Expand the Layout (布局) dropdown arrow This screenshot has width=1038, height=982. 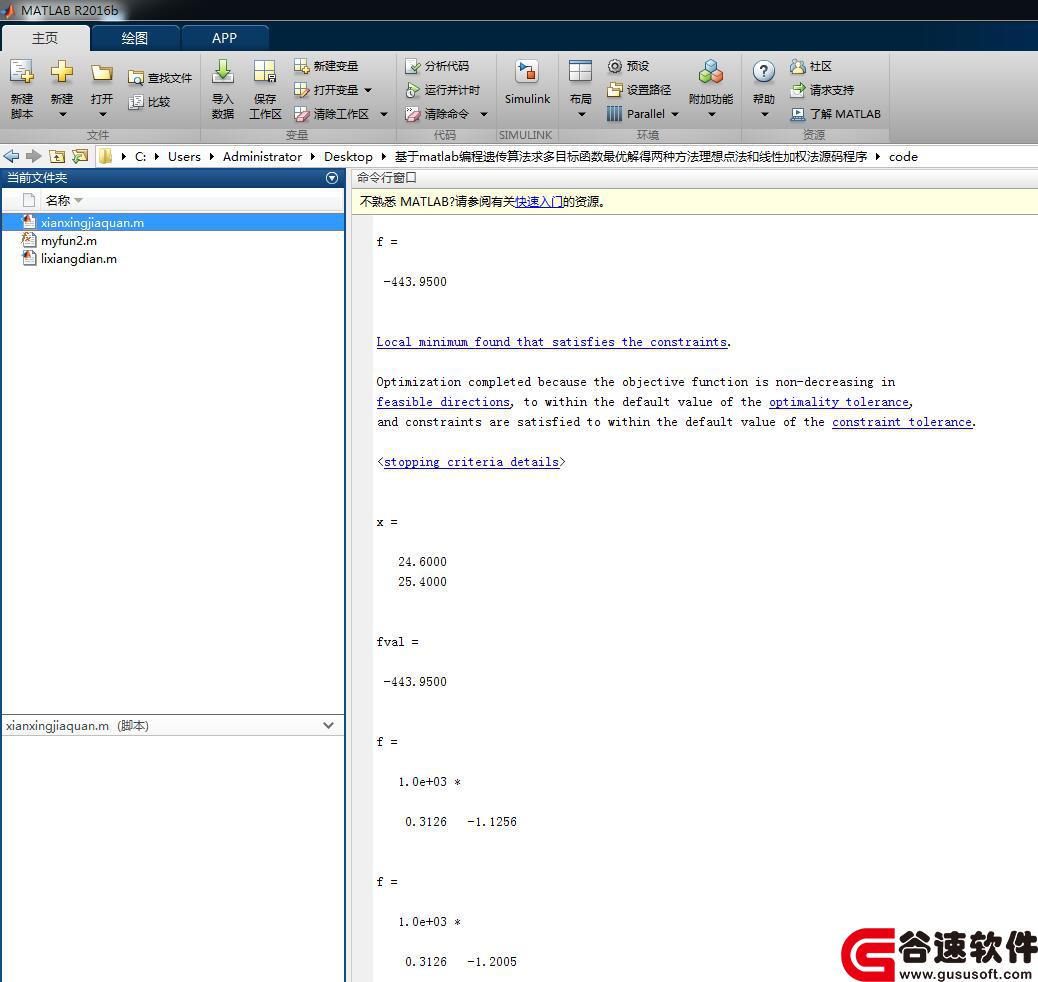click(581, 115)
